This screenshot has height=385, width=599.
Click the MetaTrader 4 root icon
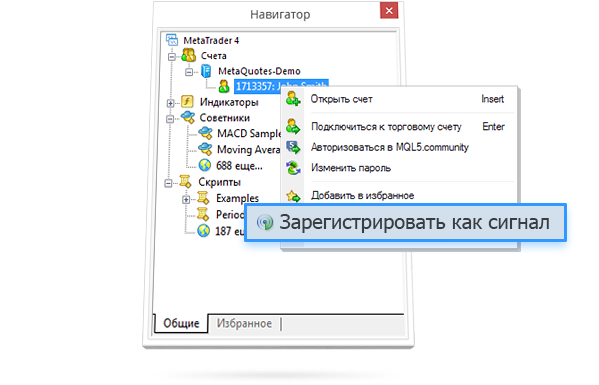pyautogui.click(x=172, y=40)
